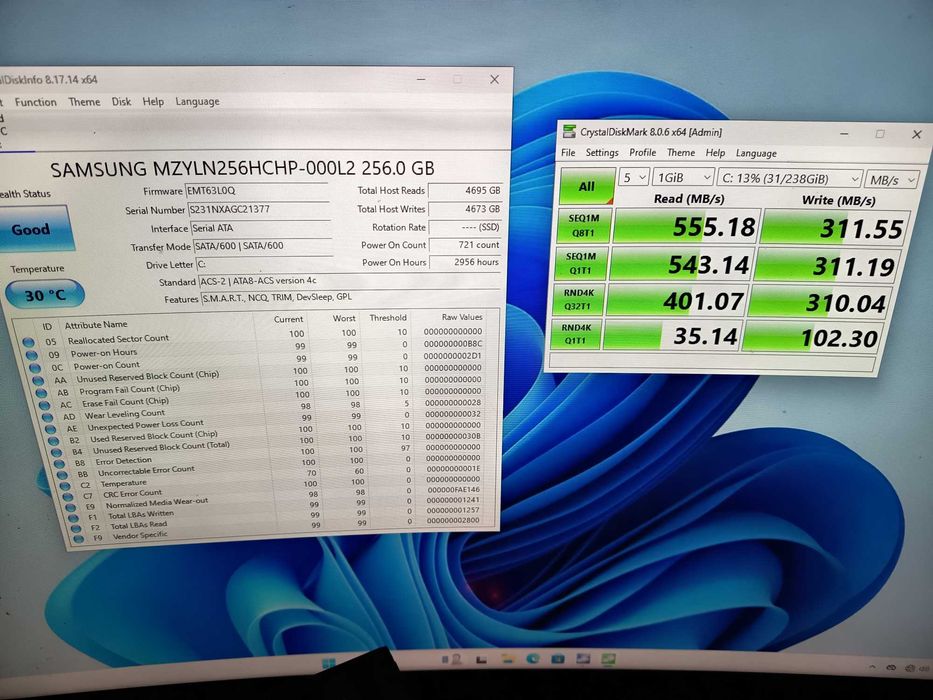Click status circle for Power-on Hours row

pos(32,355)
